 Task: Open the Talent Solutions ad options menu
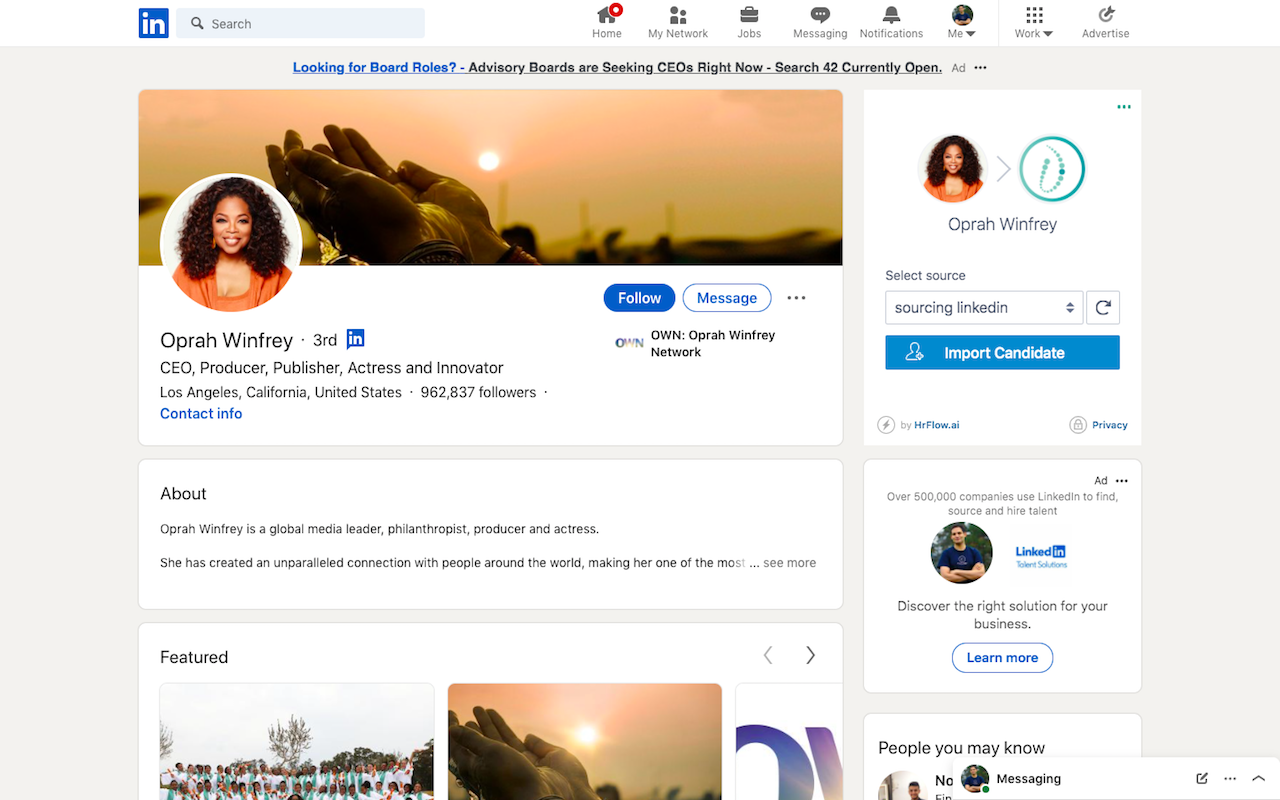[x=1122, y=481]
